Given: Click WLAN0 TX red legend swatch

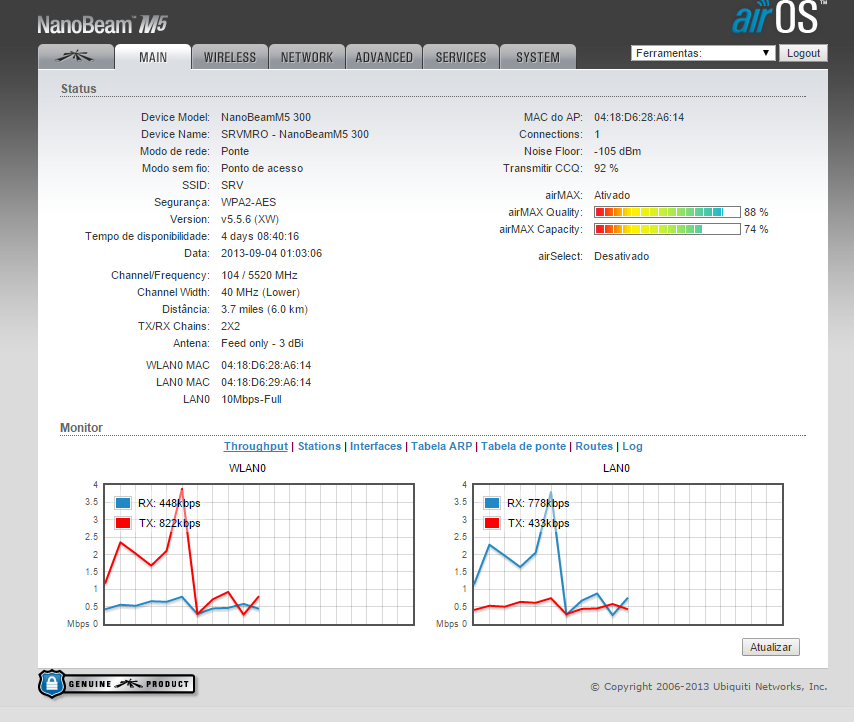Looking at the screenshot, I should click(x=123, y=523).
